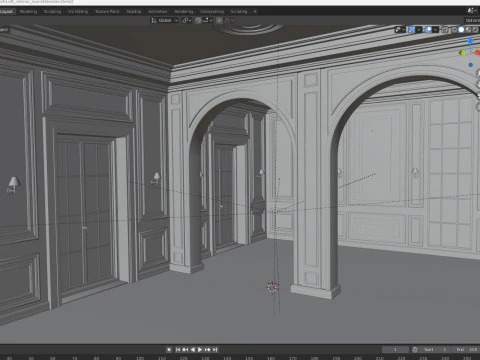Screen dimensions: 480x360
Task: Toggle preview range clock icon
Action: pyautogui.click(x=415, y=350)
